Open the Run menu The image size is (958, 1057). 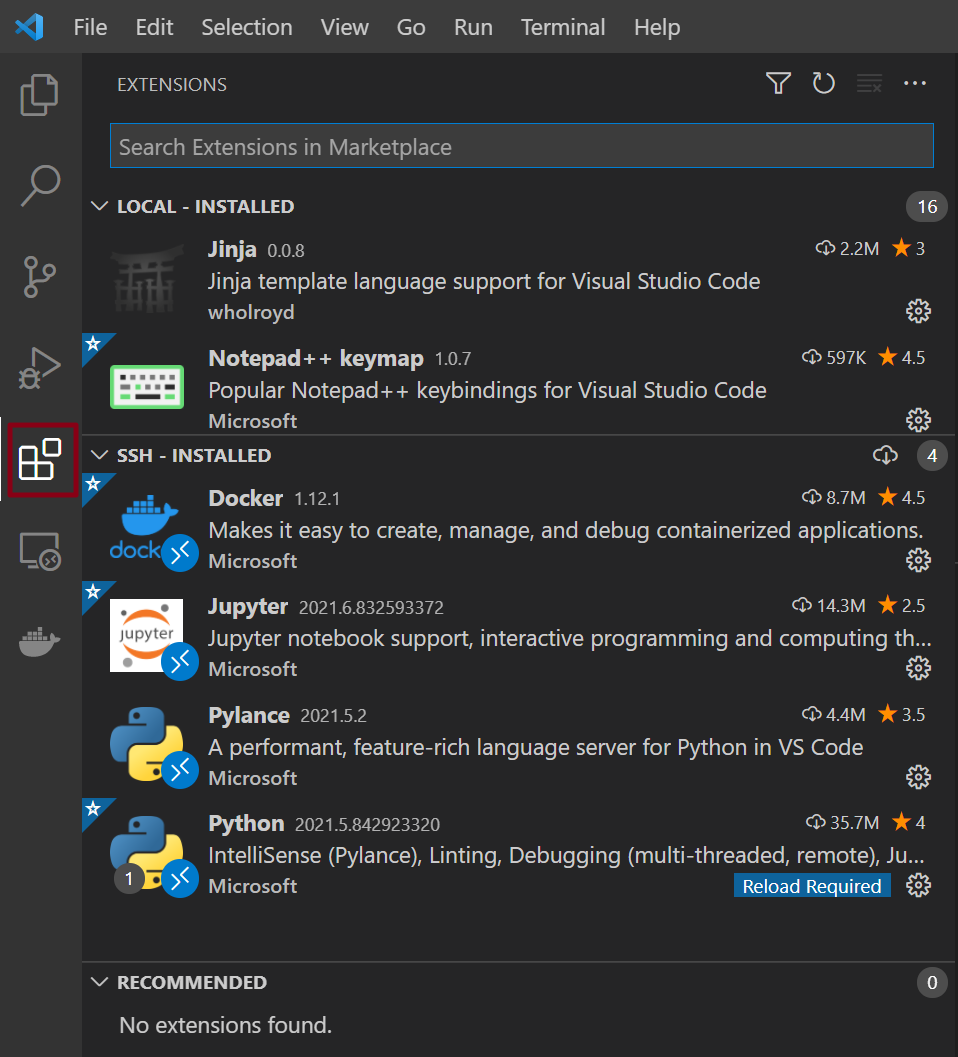(x=473, y=27)
